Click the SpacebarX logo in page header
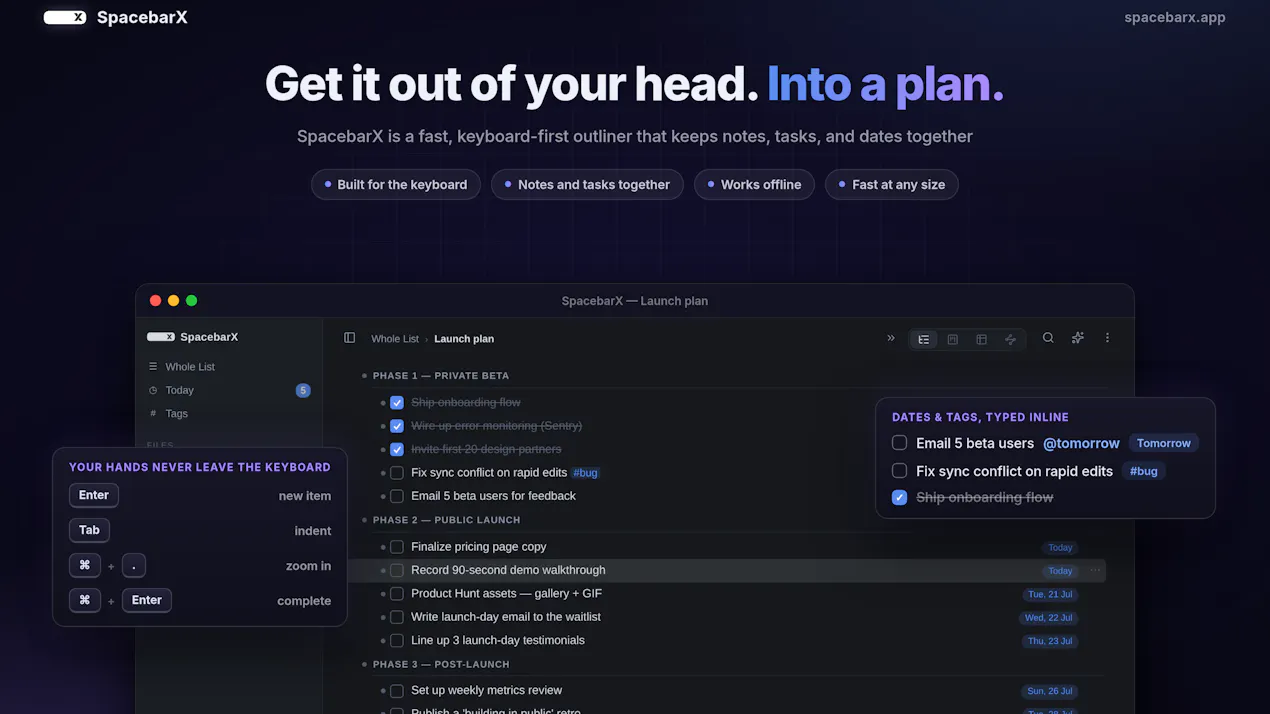This screenshot has width=1270, height=714. point(115,17)
